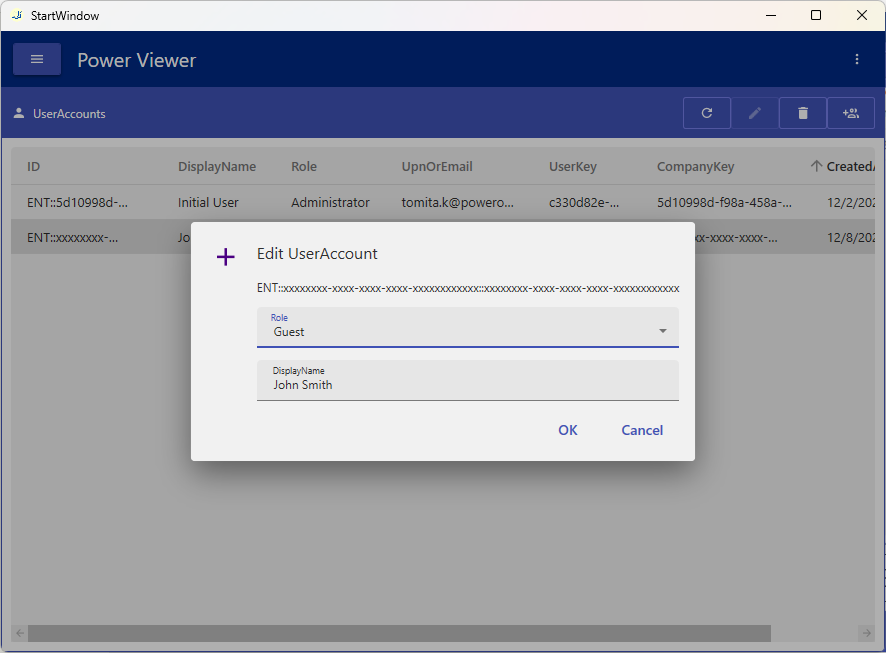886x653 pixels.
Task: Click the CompanyKey column header
Action: (695, 166)
